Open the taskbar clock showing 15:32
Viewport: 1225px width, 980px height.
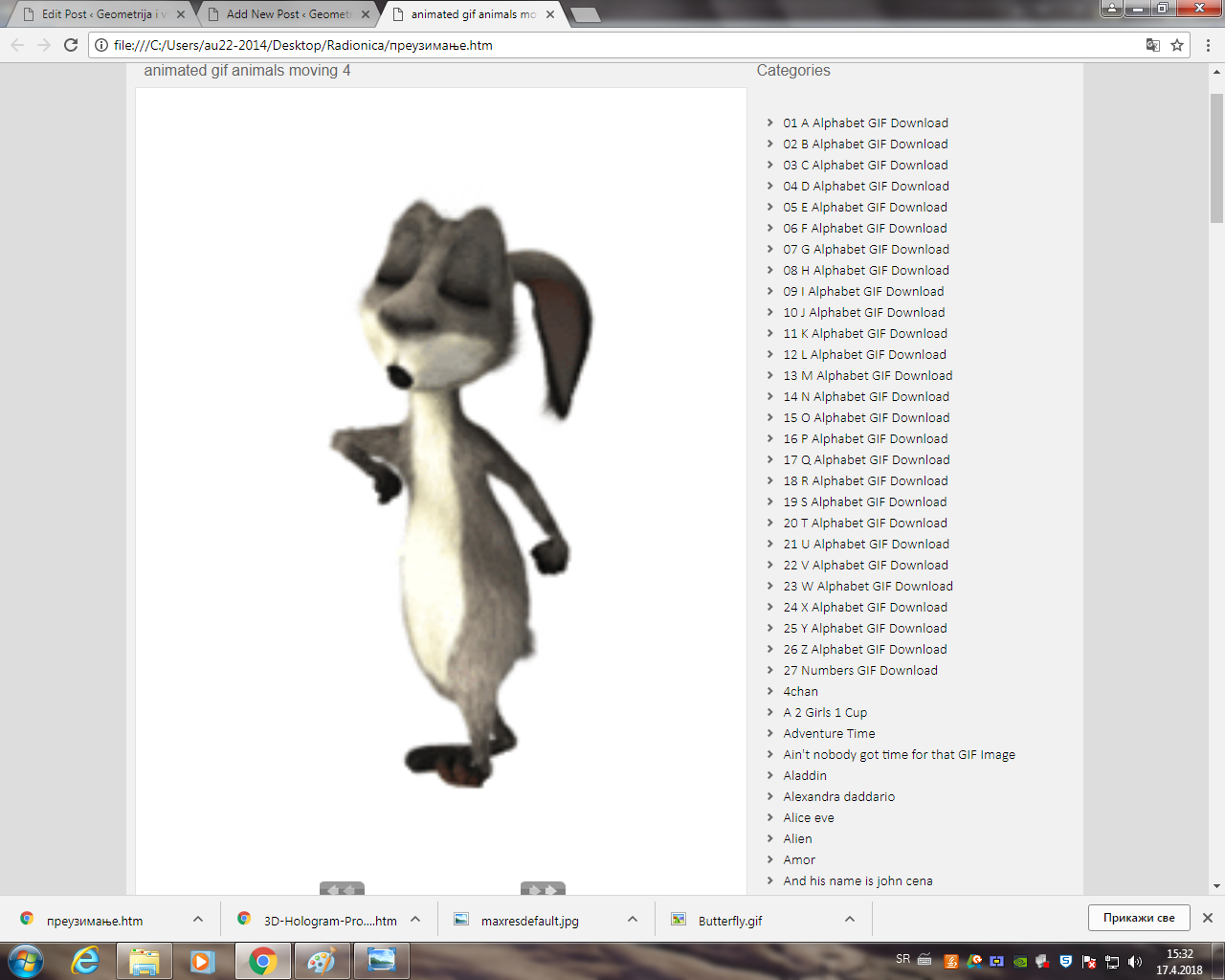[x=1180, y=962]
